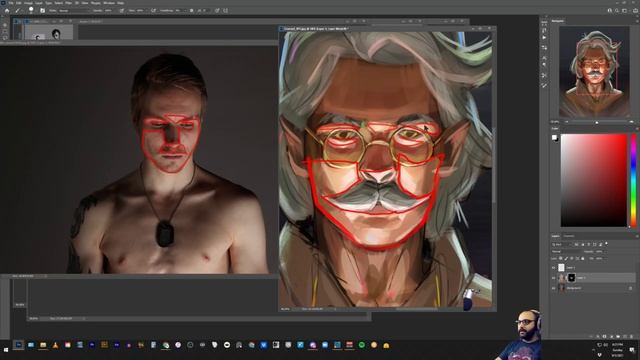Open the File menu
The width and height of the screenshot is (640, 360).
[x=11, y=3]
